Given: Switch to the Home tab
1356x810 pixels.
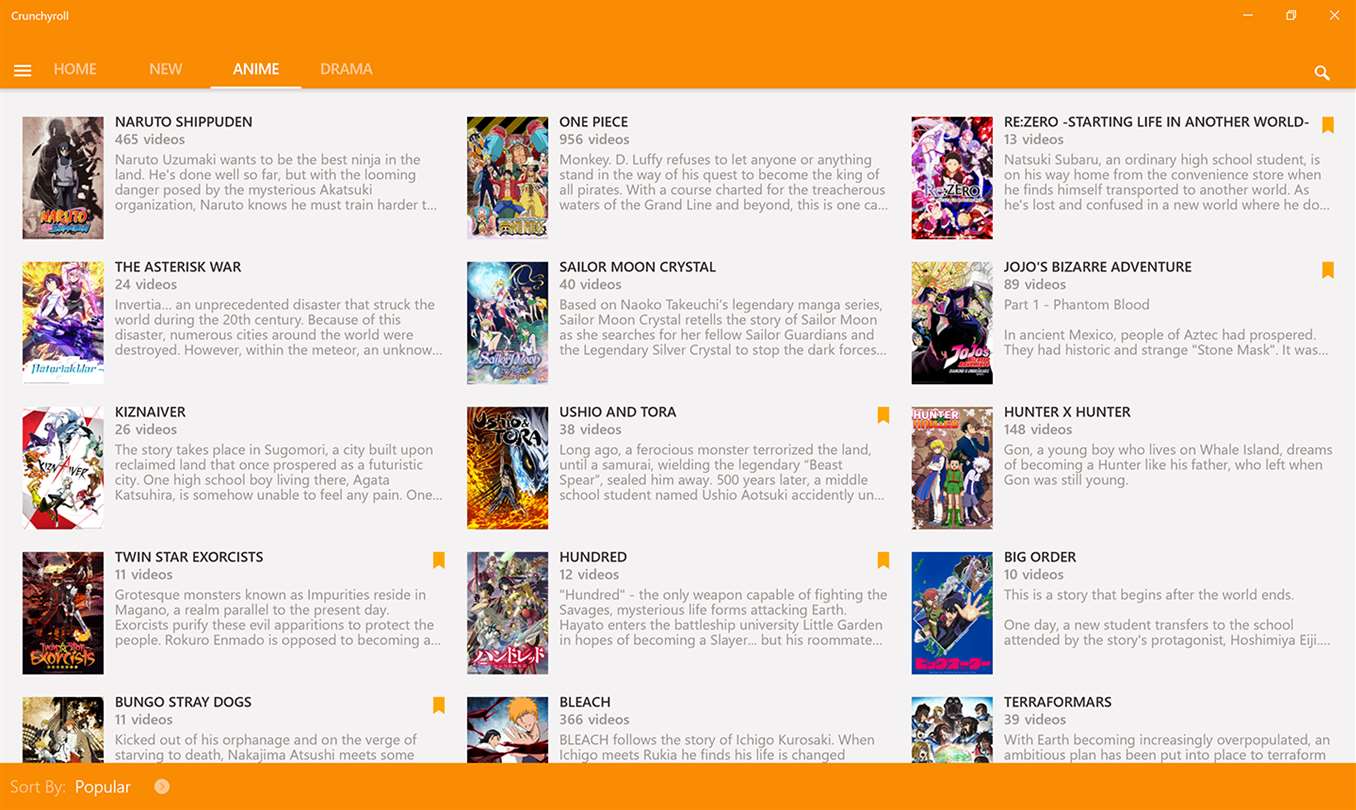Looking at the screenshot, I should (x=75, y=69).
